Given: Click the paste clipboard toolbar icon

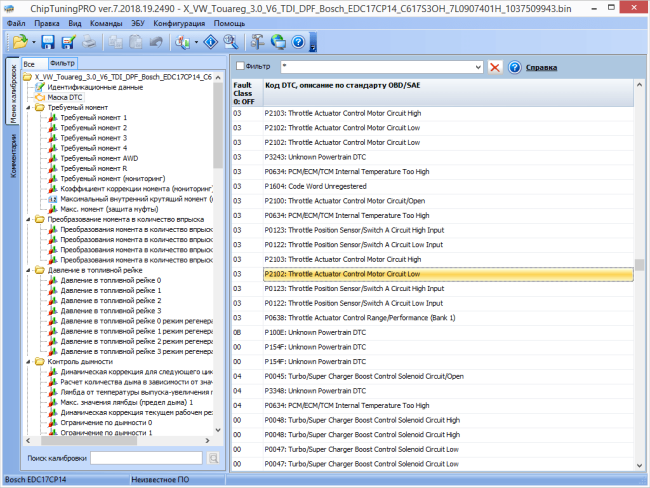Looking at the screenshot, I should pyautogui.click(x=136, y=42).
